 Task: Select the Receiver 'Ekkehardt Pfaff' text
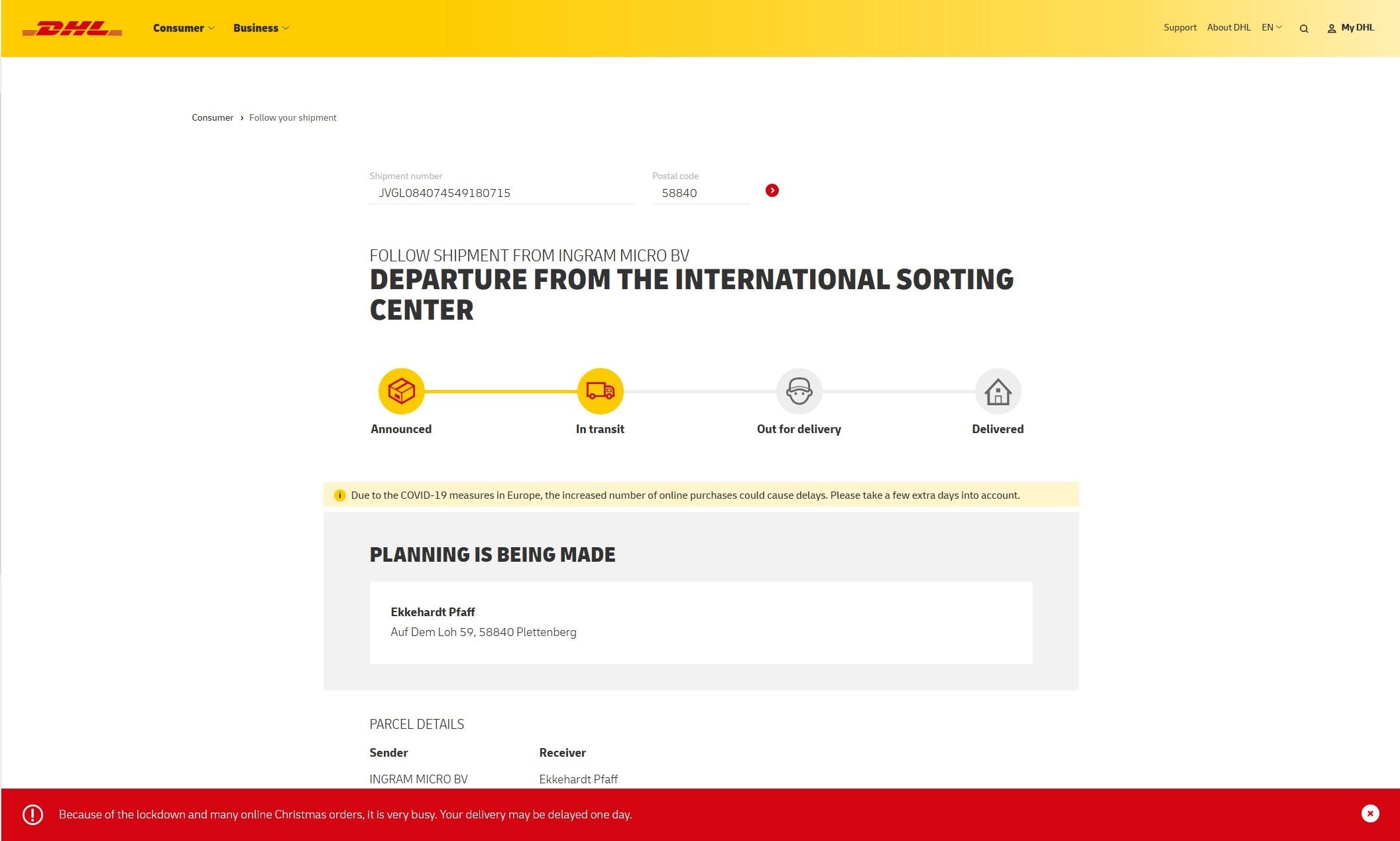click(x=578, y=779)
